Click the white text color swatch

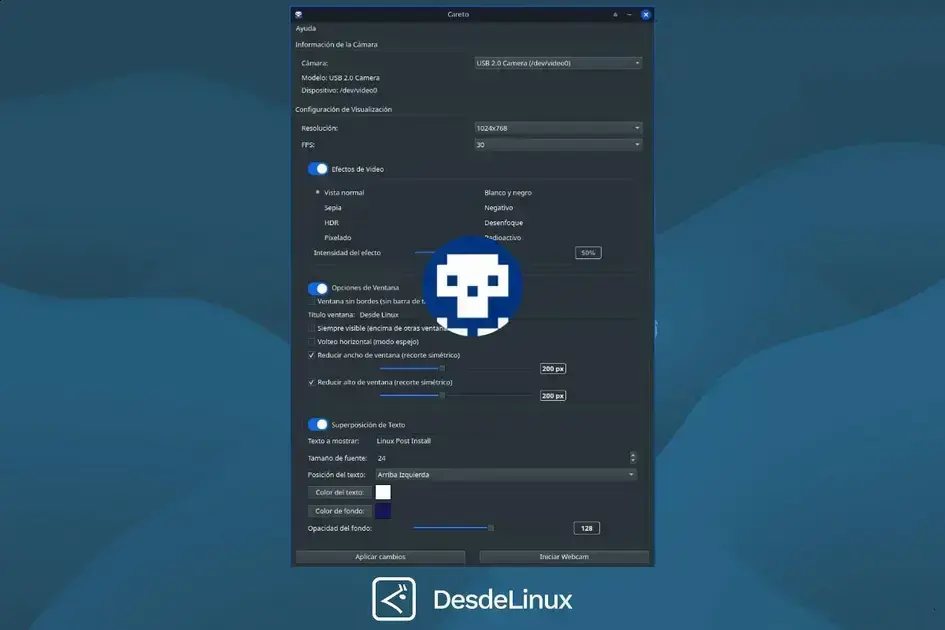(x=383, y=492)
